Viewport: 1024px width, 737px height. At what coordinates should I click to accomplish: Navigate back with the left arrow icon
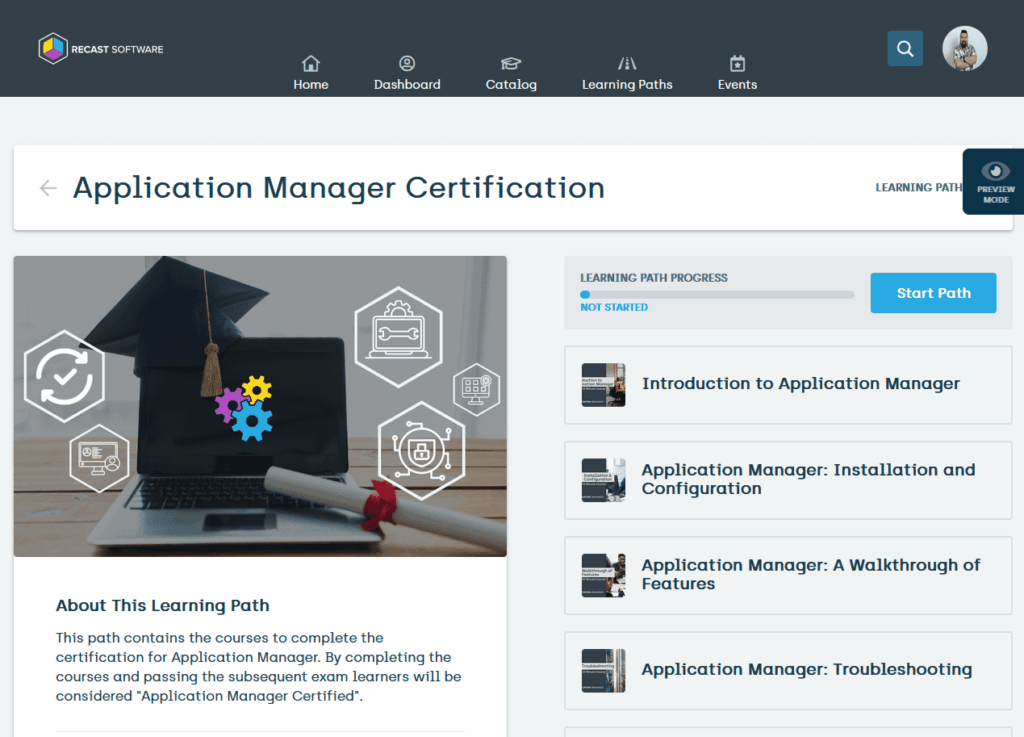pos(47,188)
